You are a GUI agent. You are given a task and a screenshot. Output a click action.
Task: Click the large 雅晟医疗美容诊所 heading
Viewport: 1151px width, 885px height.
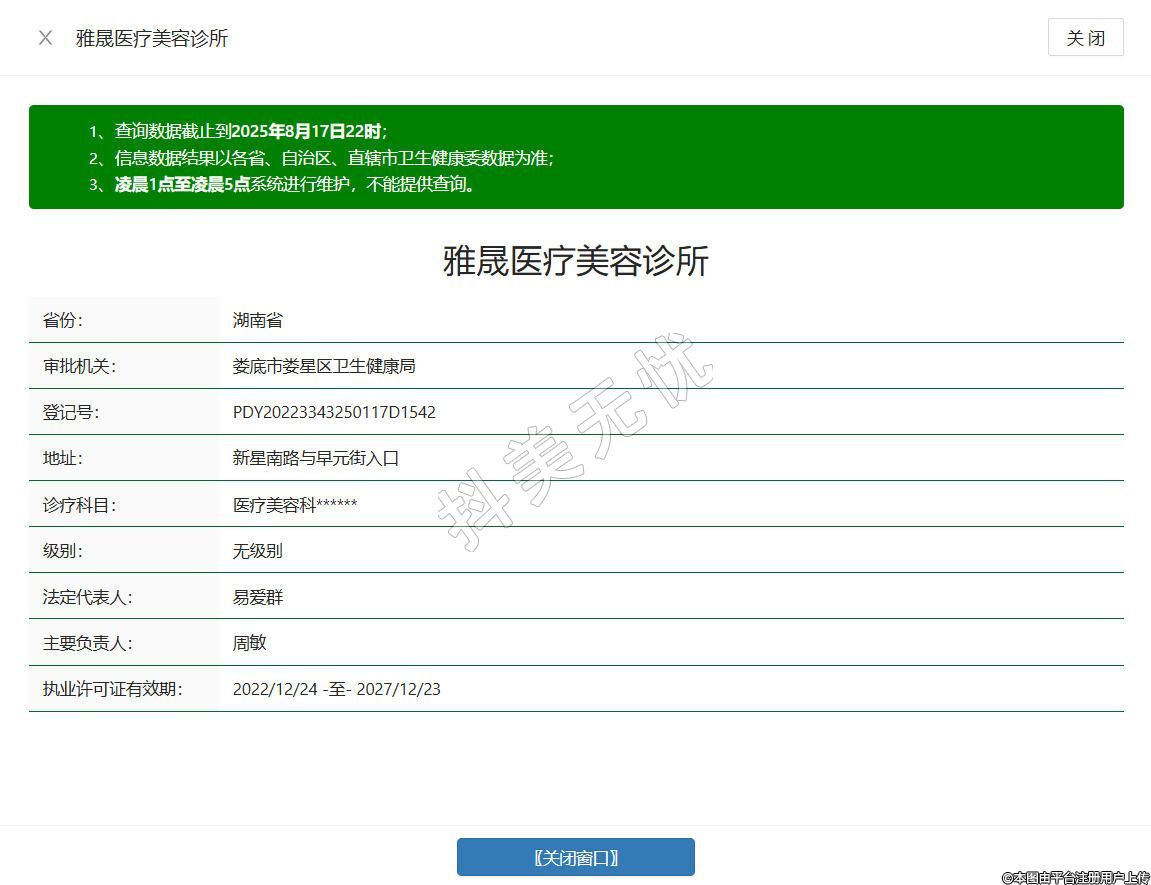point(575,261)
